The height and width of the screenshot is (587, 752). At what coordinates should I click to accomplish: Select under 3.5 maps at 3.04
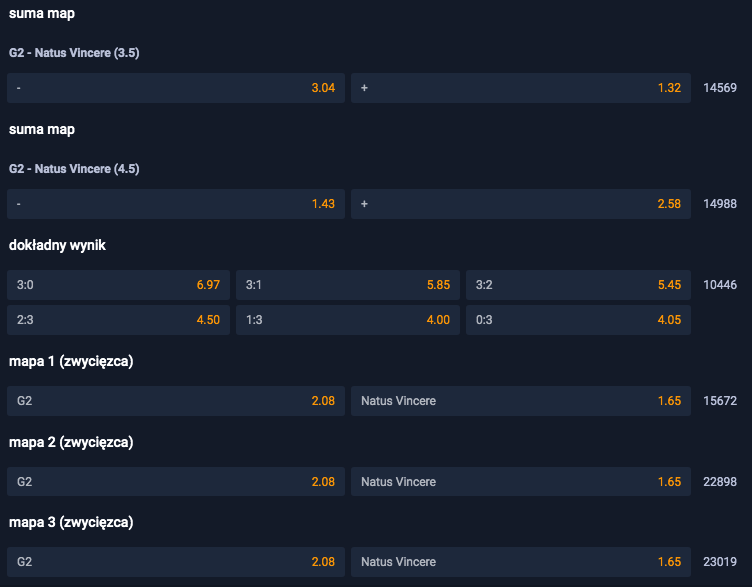(x=175, y=88)
